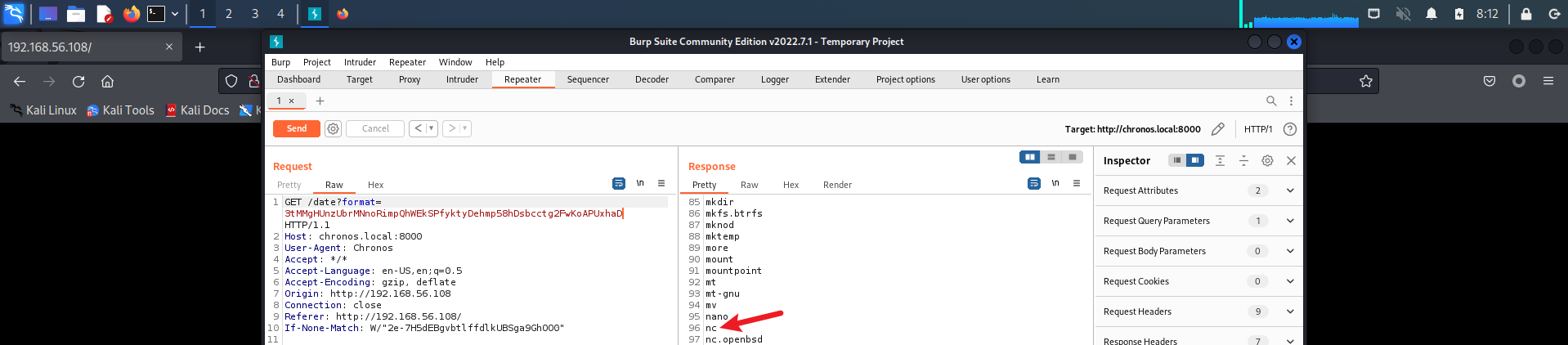This screenshot has width=1568, height=345.
Task: Open Inspector settings gear
Action: [x=1267, y=160]
